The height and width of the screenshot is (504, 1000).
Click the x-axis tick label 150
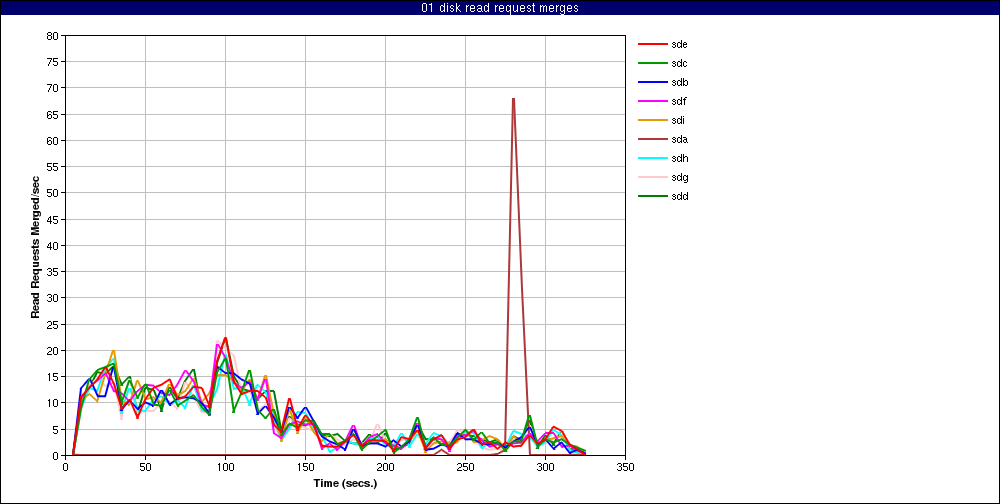pos(305,466)
